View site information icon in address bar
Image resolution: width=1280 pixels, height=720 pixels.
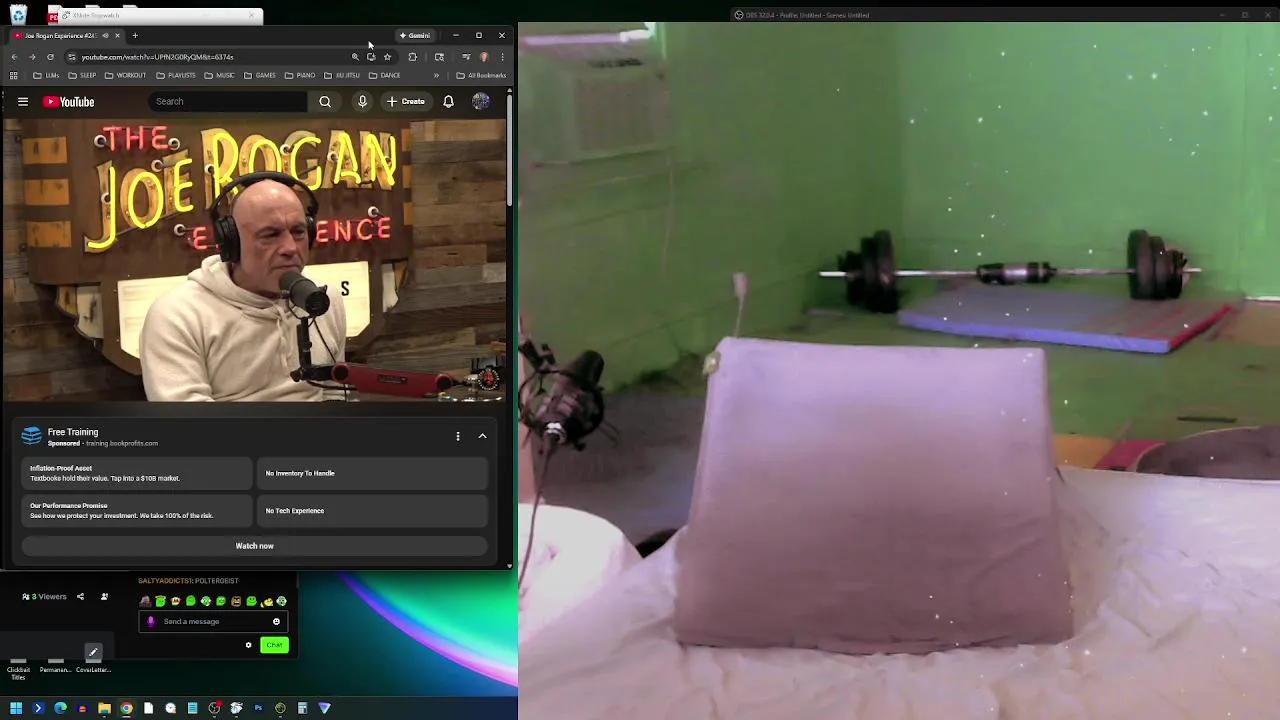coord(71,57)
